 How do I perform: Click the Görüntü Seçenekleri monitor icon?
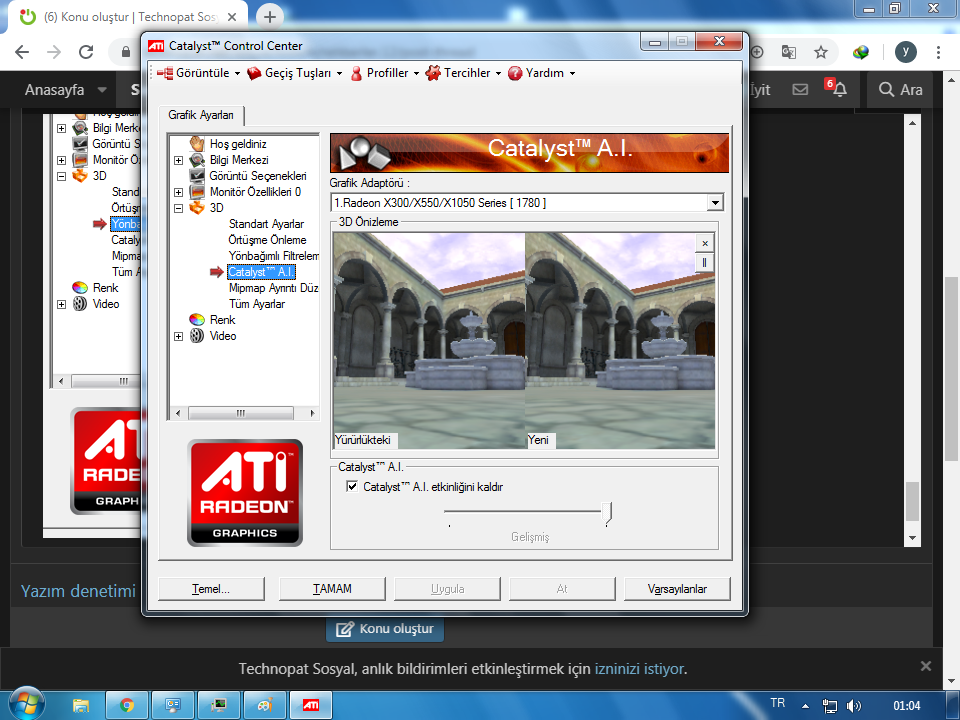[x=197, y=176]
